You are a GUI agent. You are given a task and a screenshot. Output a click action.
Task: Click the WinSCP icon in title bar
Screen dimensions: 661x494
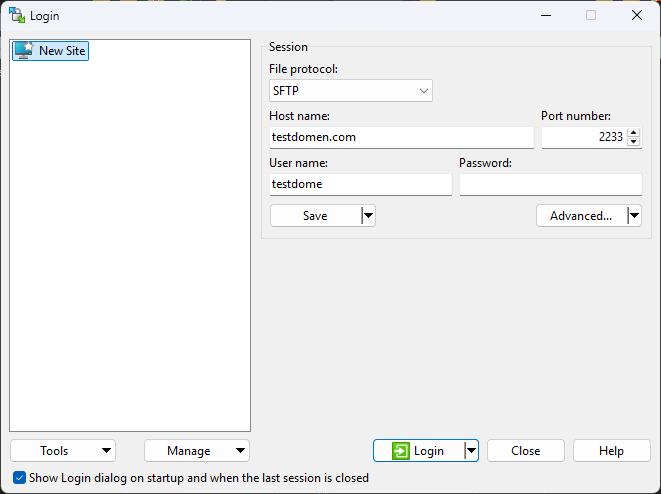click(x=17, y=15)
